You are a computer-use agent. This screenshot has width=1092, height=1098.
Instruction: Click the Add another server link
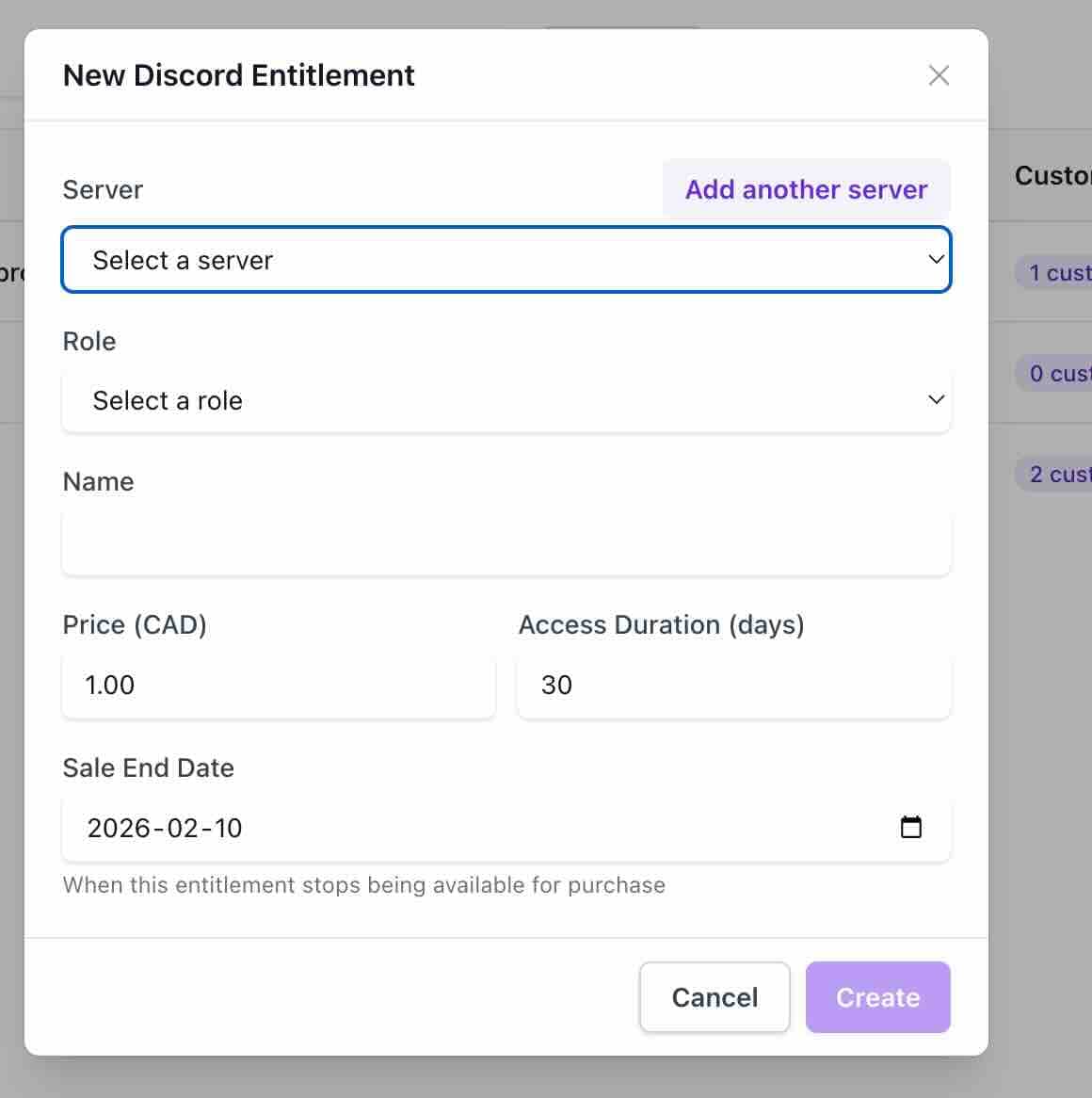tap(806, 189)
